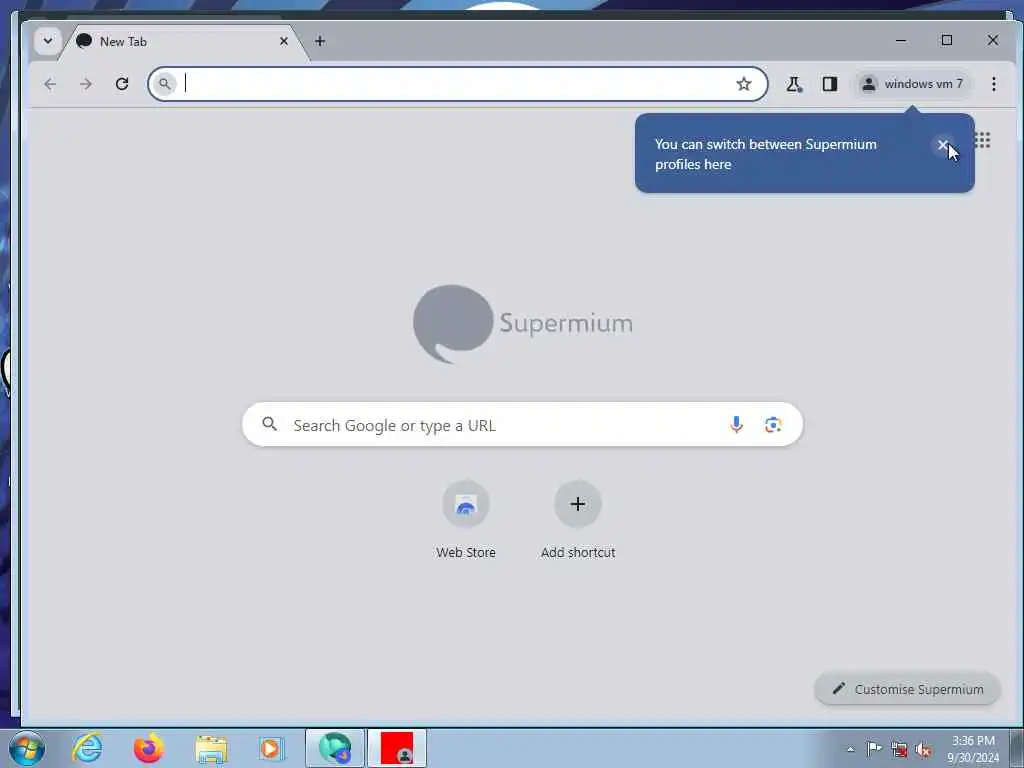Launch Internet Explorer from the taskbar
The height and width of the screenshot is (768, 1024).
tap(88, 748)
